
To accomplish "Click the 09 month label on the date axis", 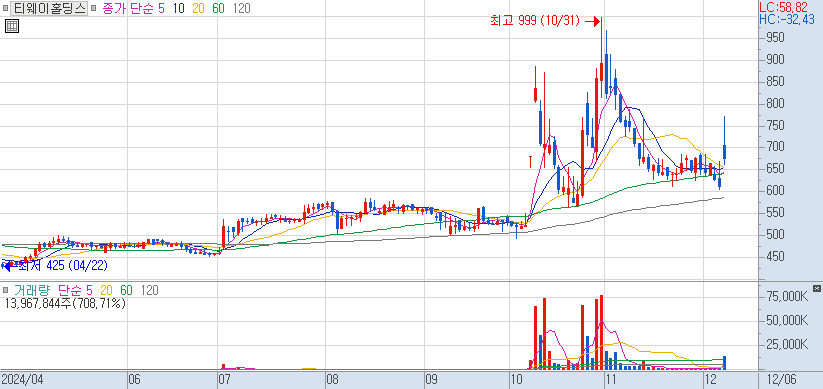I will (431, 379).
